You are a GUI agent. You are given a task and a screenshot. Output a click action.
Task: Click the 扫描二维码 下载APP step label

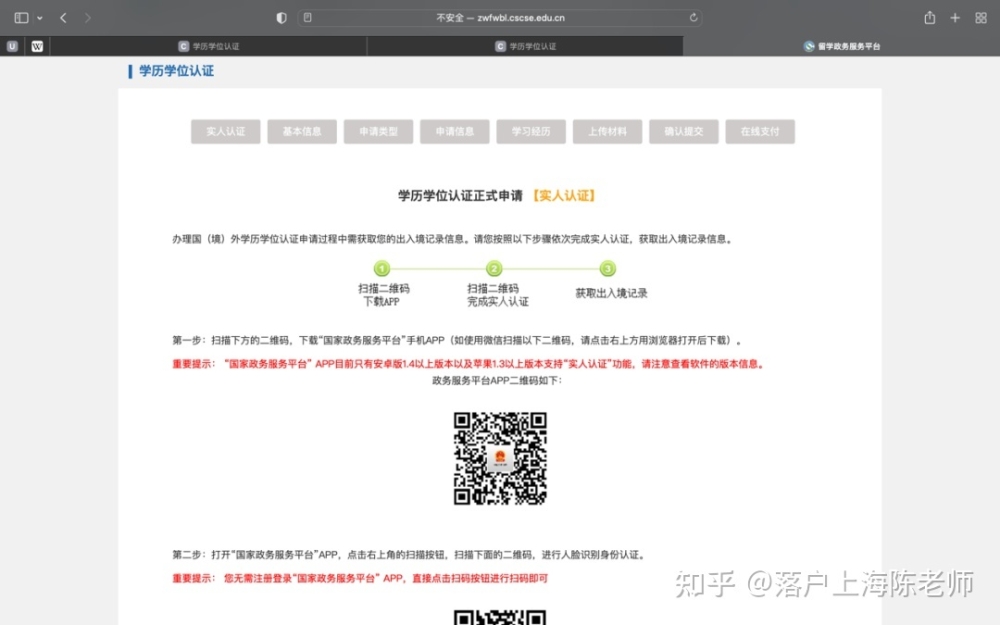click(383, 295)
